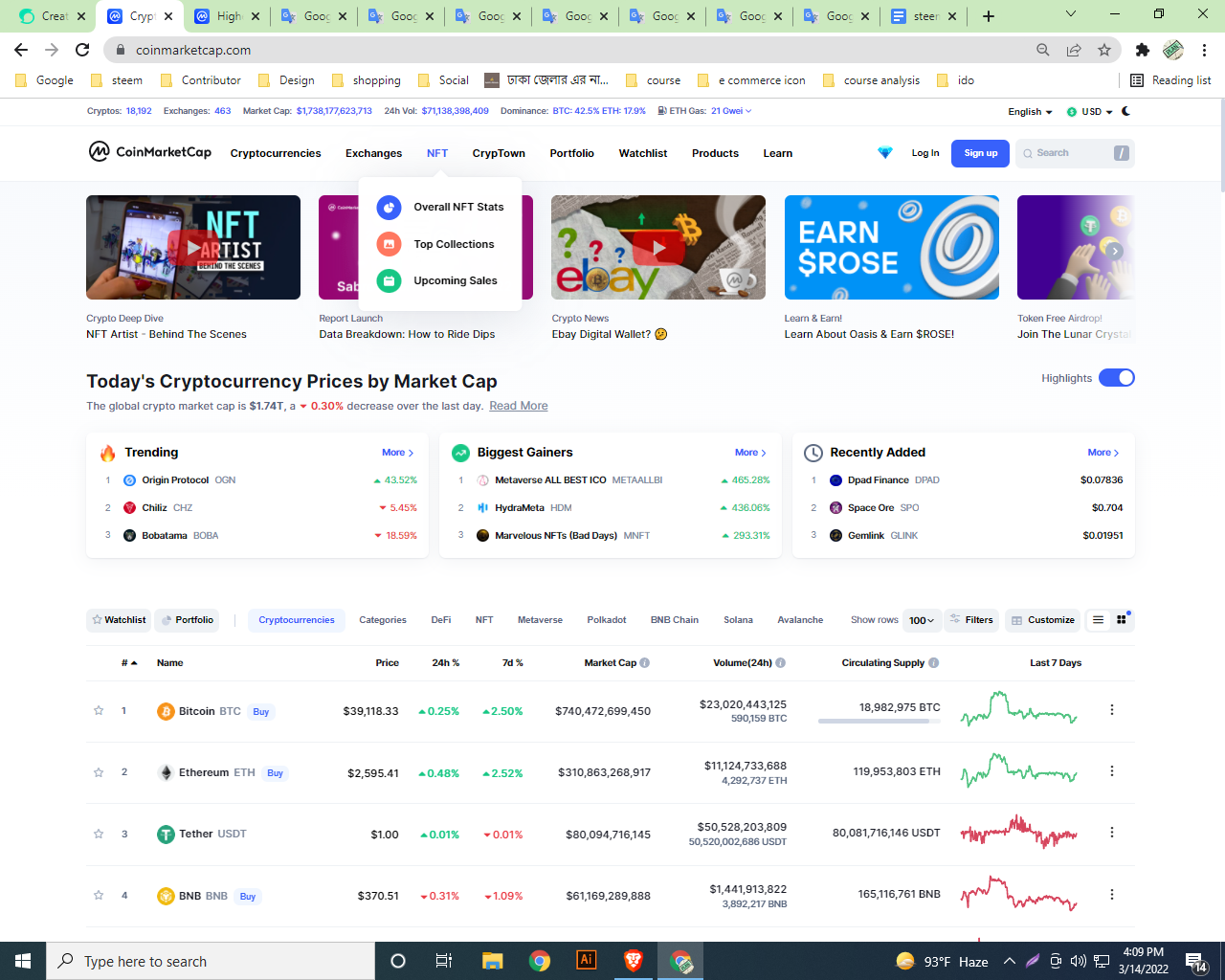Open the Ethereum row three-dot menu
1225x980 pixels.
(1111, 770)
